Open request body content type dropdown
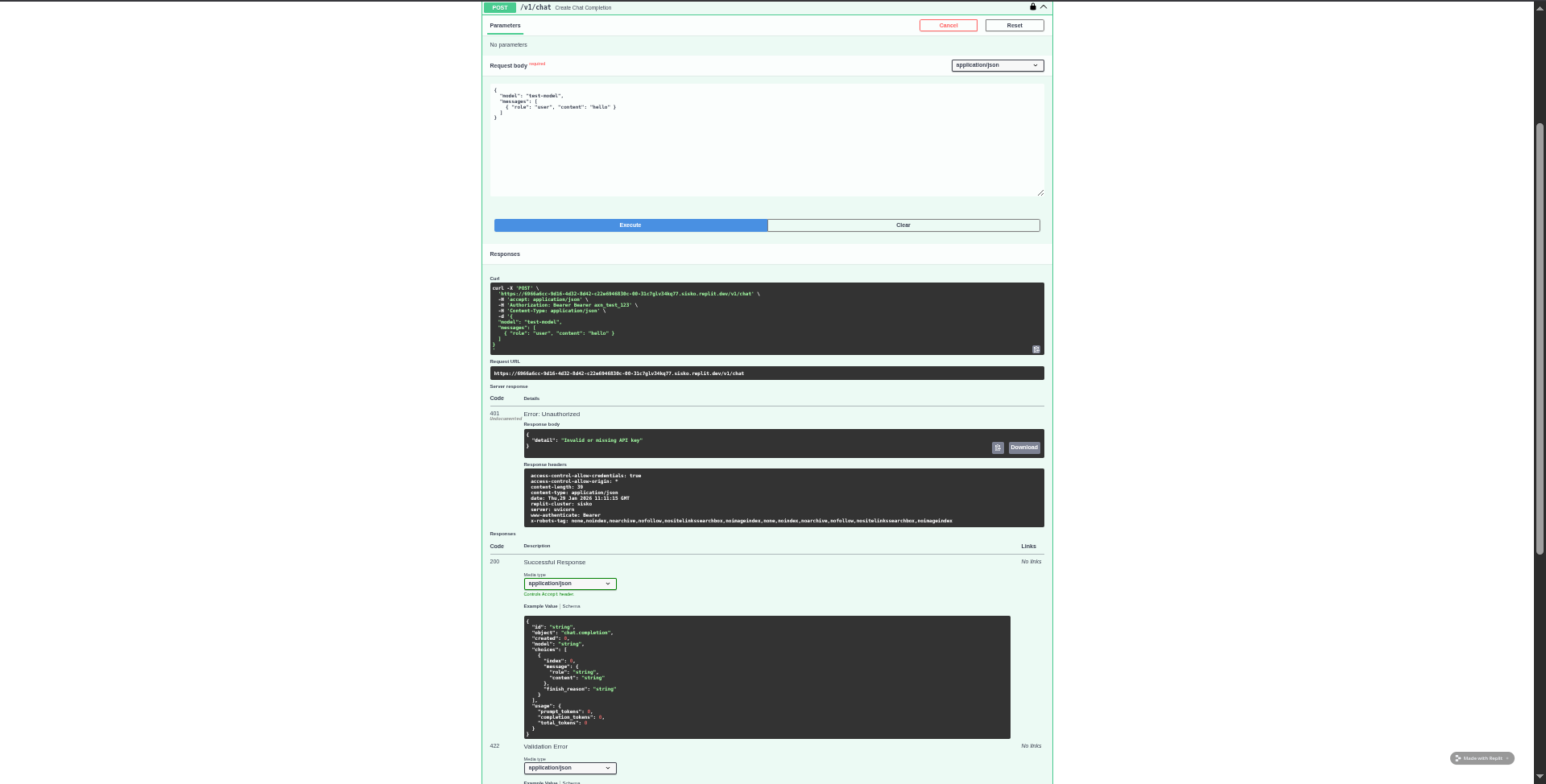The height and width of the screenshot is (784, 1546). click(x=997, y=65)
